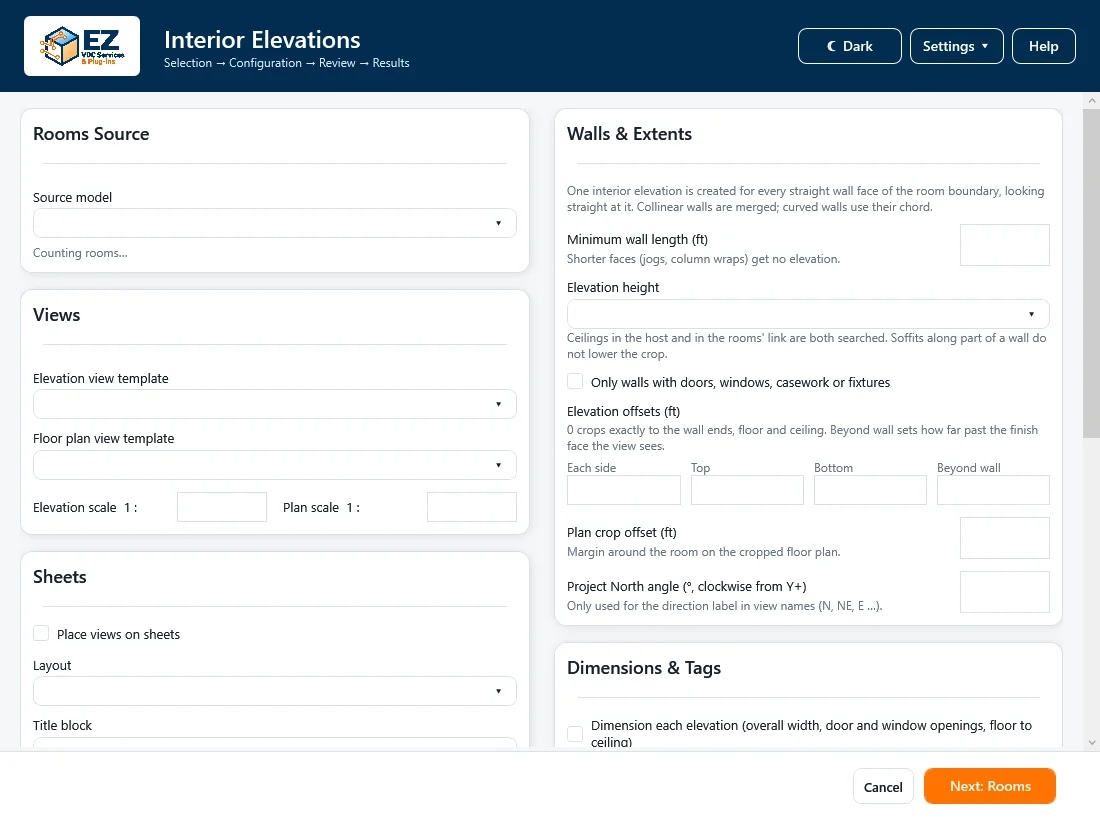Switch to Dark mode
The width and height of the screenshot is (1100, 820).
coord(850,46)
